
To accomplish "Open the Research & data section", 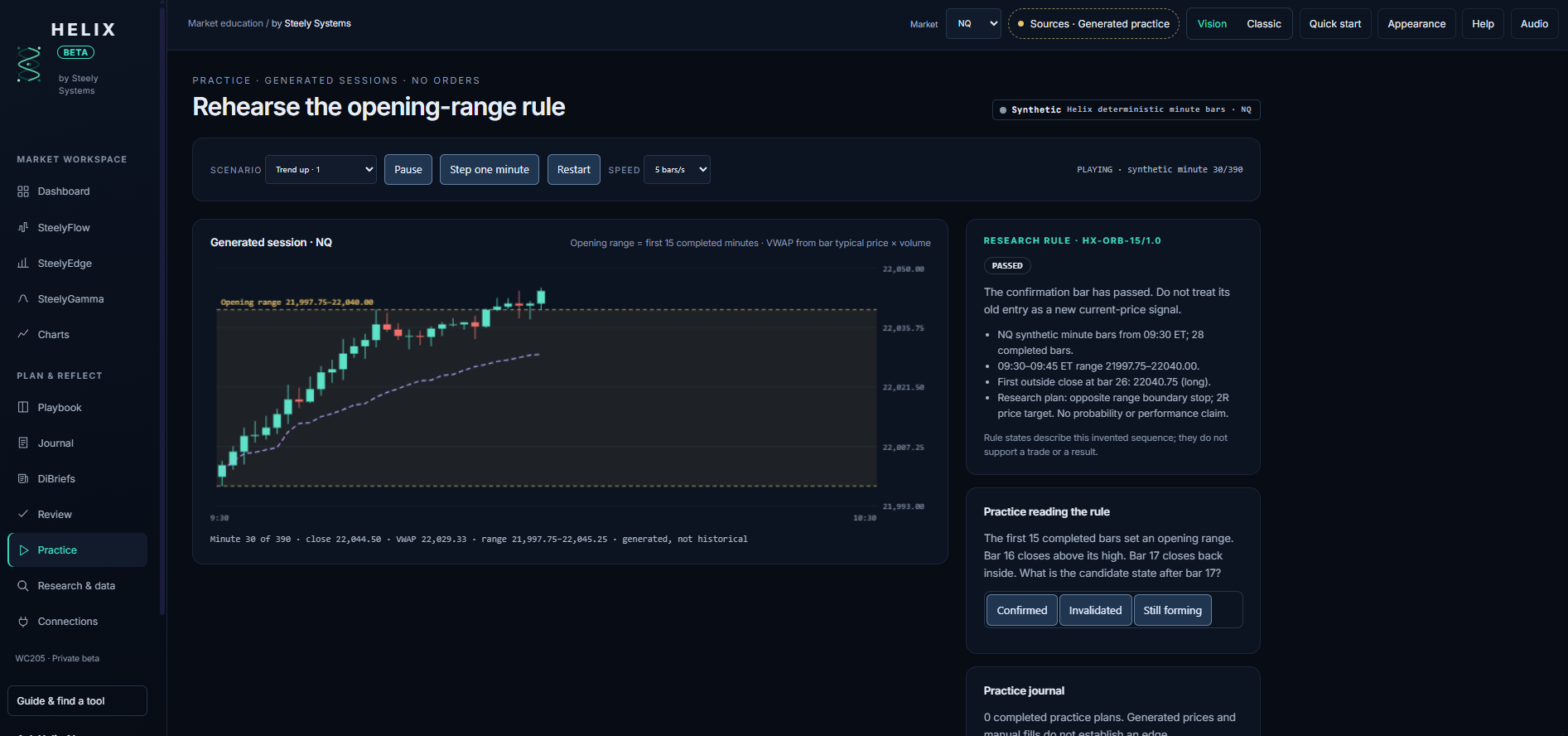I will click(77, 586).
